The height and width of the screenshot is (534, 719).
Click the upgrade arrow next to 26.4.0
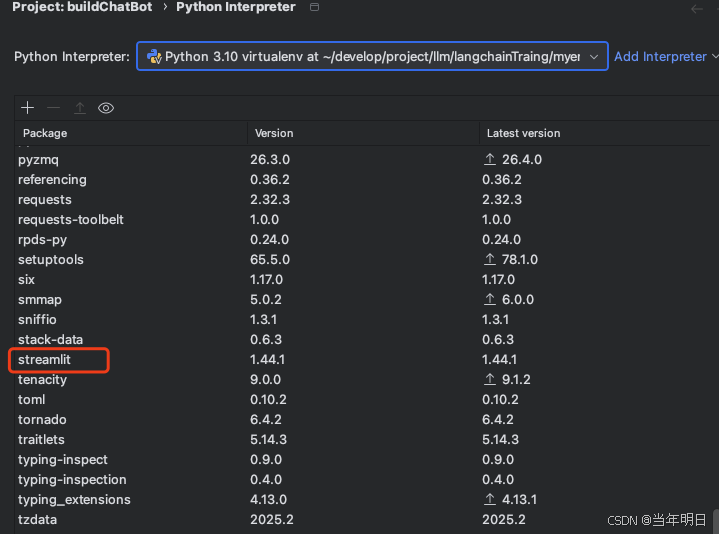click(490, 159)
